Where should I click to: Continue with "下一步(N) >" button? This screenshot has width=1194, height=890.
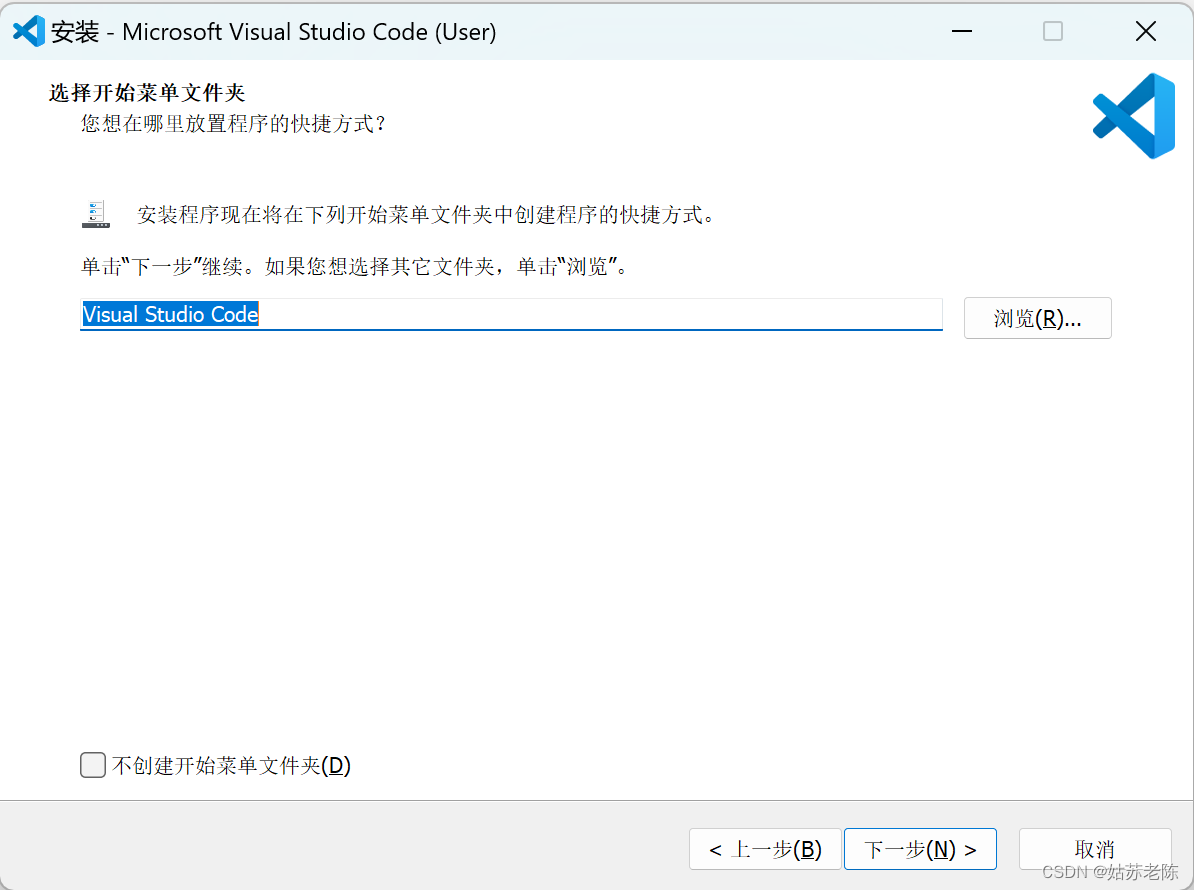pos(920,849)
